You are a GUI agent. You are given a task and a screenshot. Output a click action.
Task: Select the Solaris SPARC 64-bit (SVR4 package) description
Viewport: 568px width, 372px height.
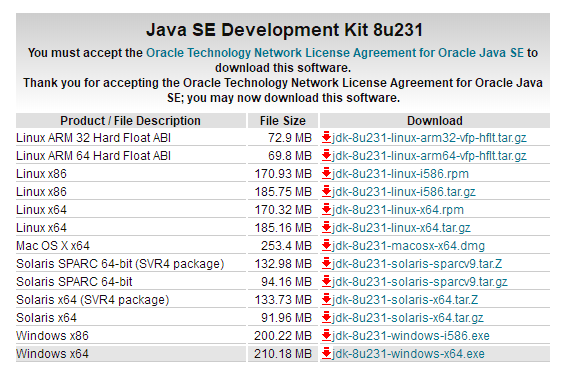coord(120,264)
